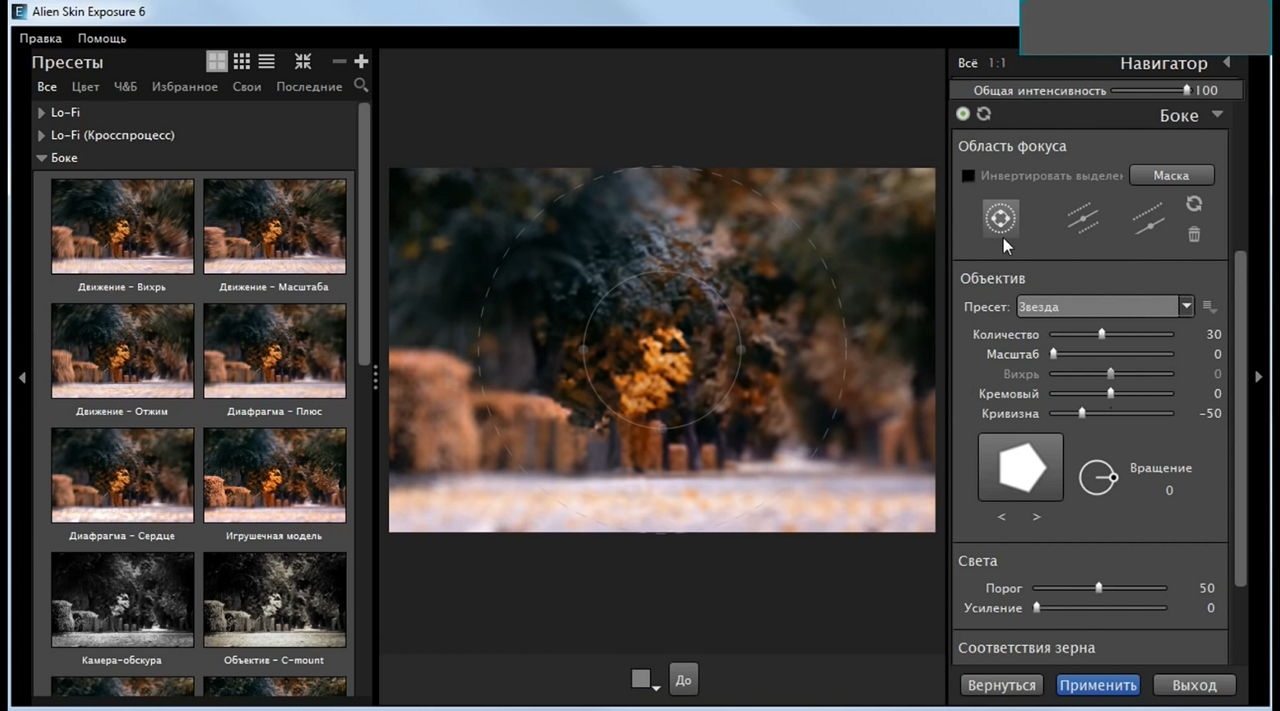Collapse the right panel arrow
1280x711 pixels.
point(1259,377)
